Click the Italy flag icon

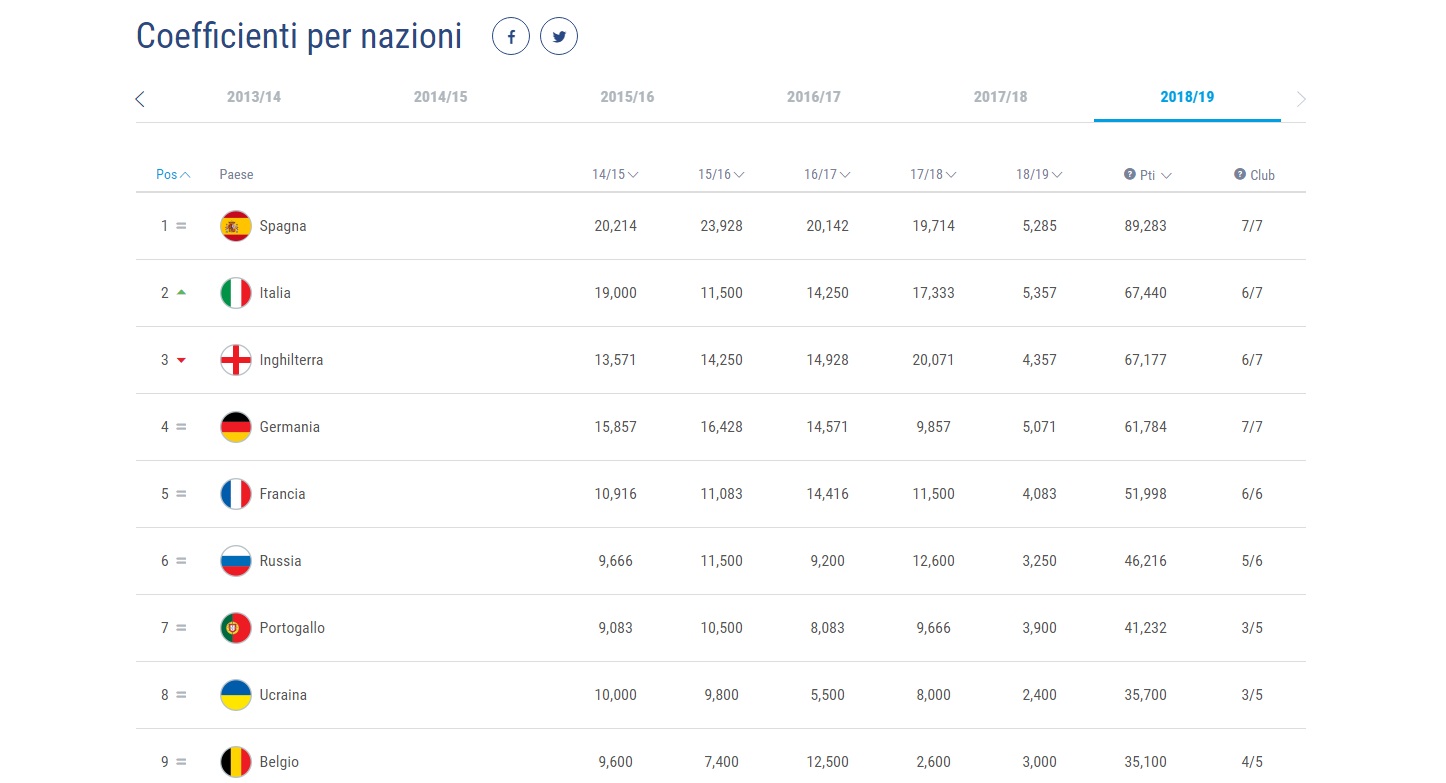tap(236, 293)
